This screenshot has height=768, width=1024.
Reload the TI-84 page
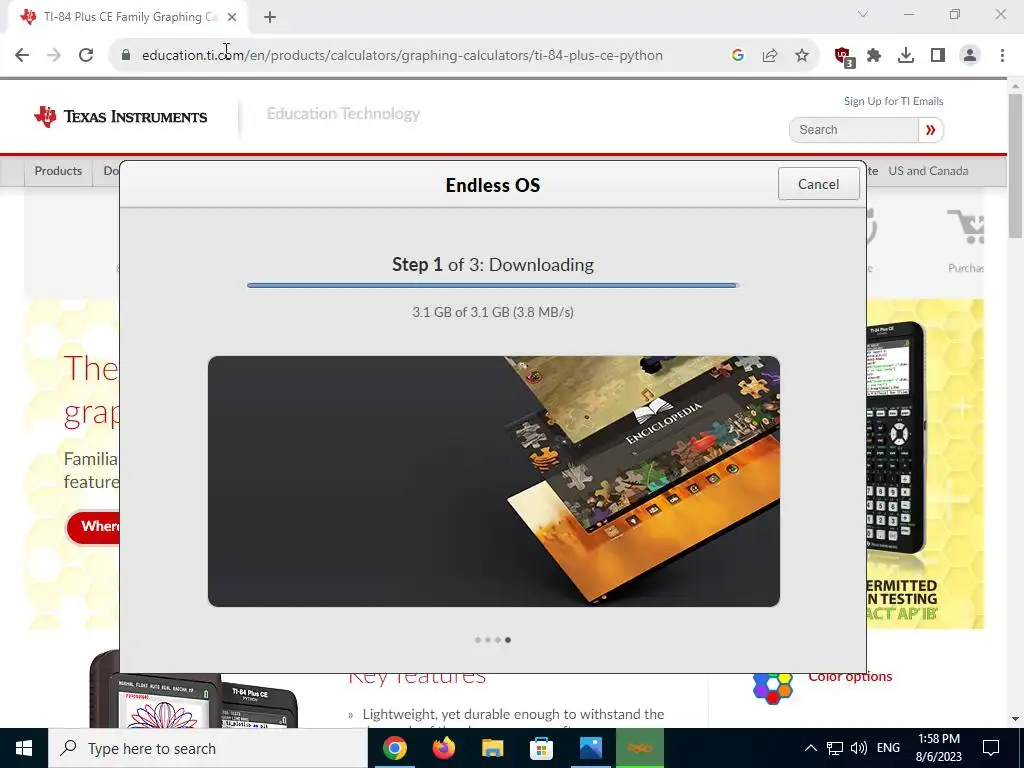pyautogui.click(x=86, y=55)
